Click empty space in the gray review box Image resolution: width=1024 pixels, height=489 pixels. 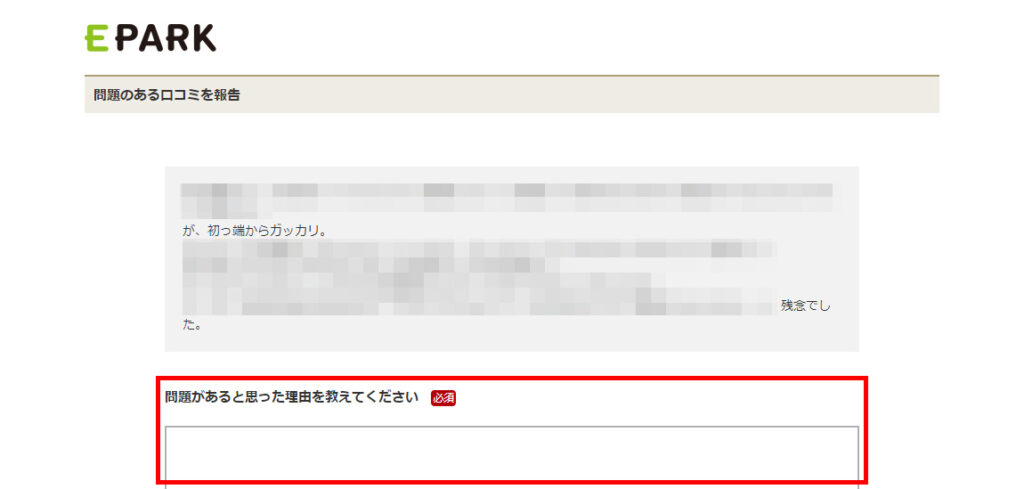522,333
